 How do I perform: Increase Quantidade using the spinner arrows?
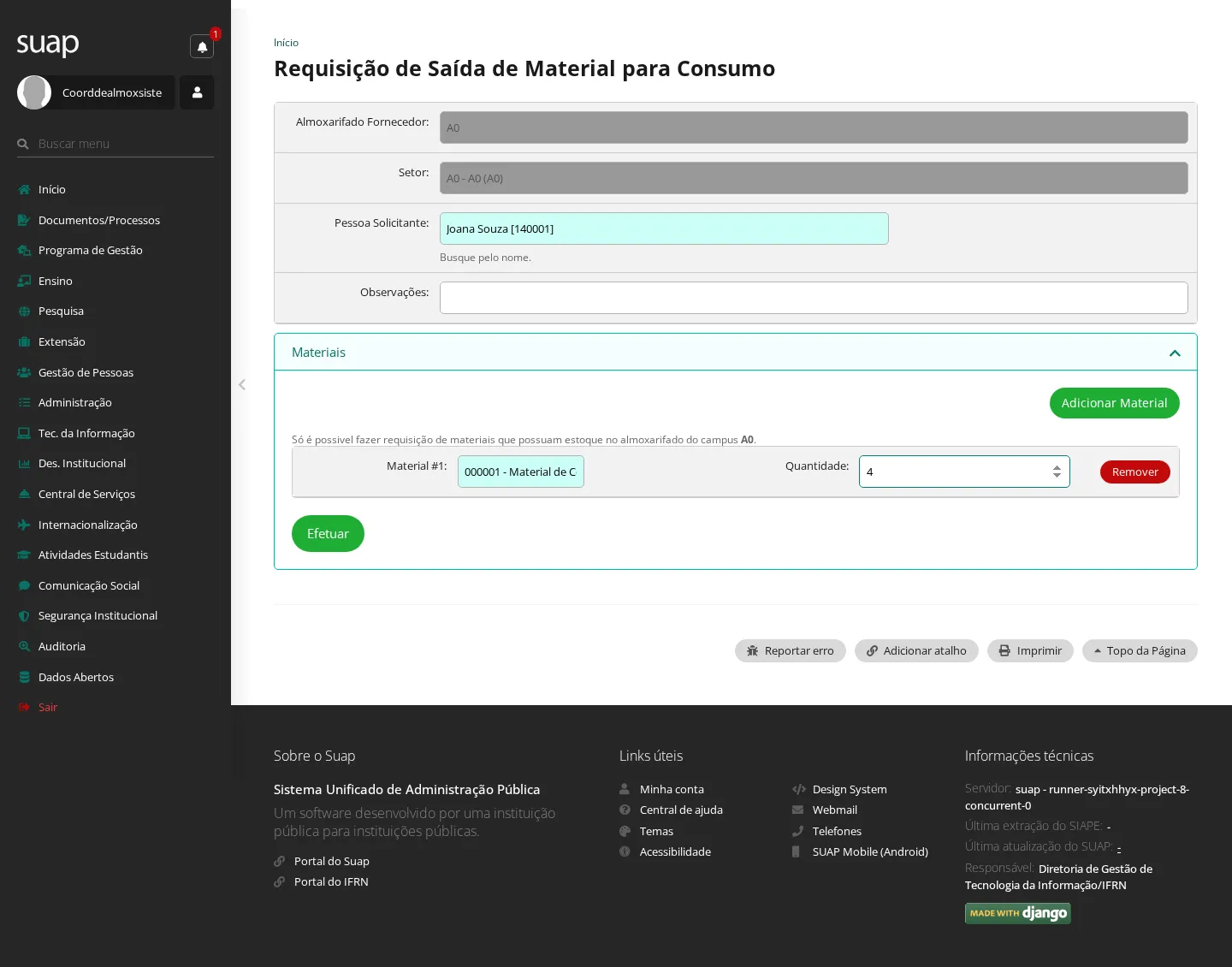pos(1057,467)
